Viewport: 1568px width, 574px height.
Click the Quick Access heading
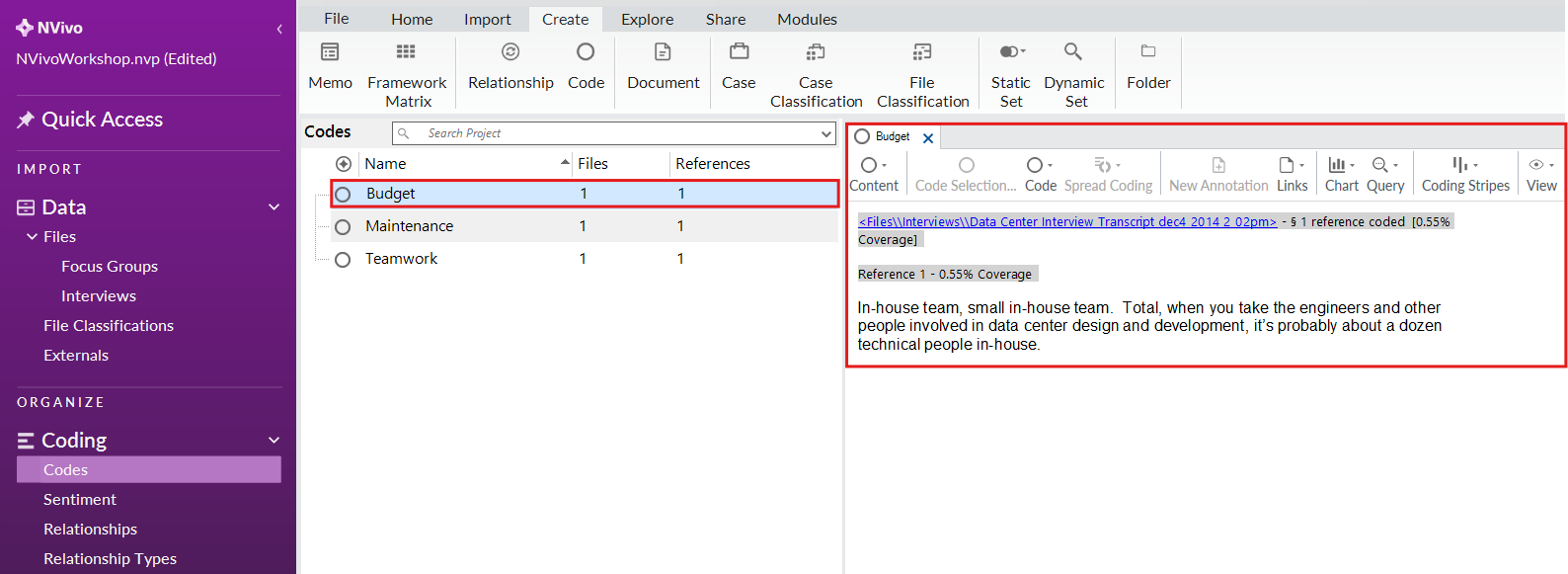[x=102, y=120]
